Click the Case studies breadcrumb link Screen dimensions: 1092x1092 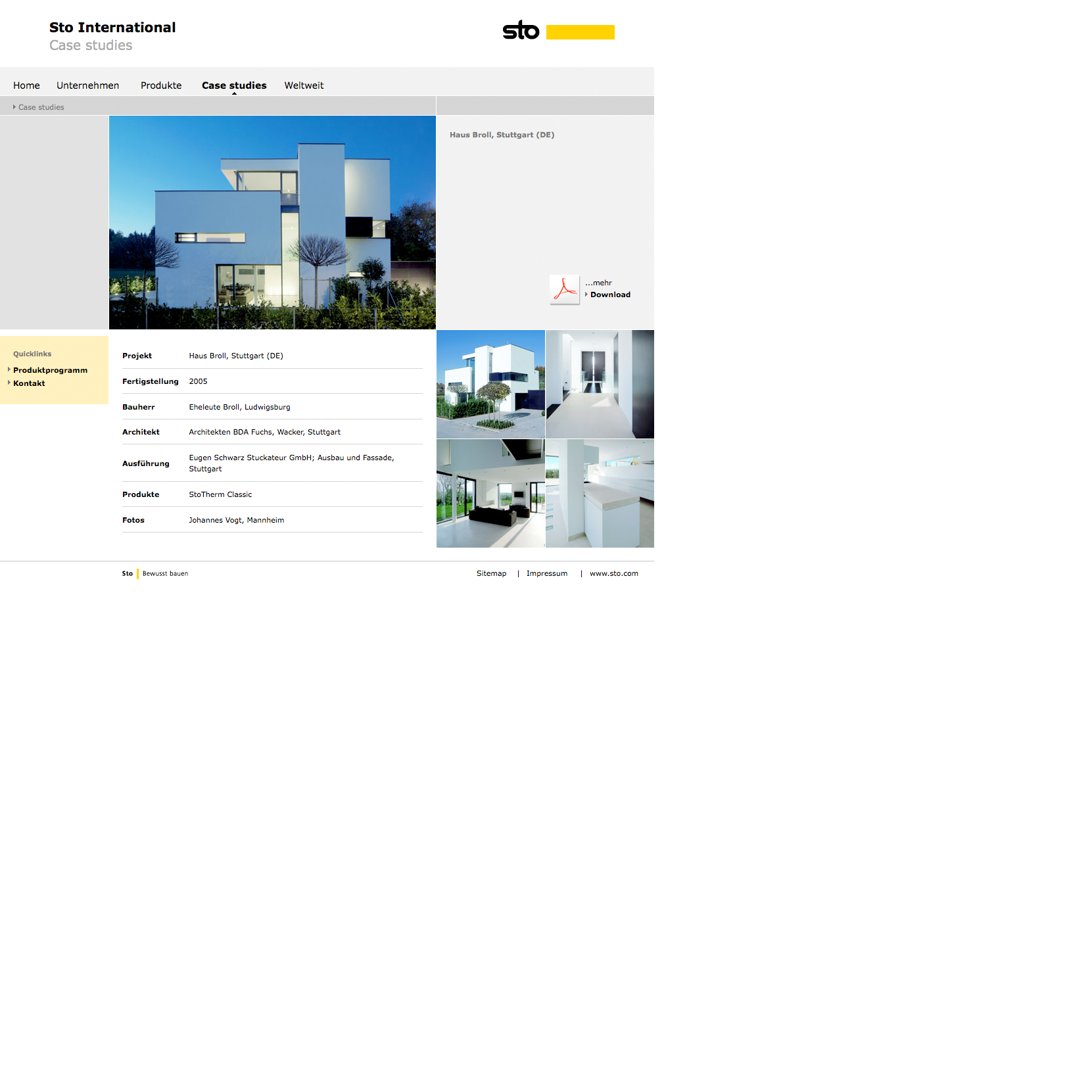(41, 107)
